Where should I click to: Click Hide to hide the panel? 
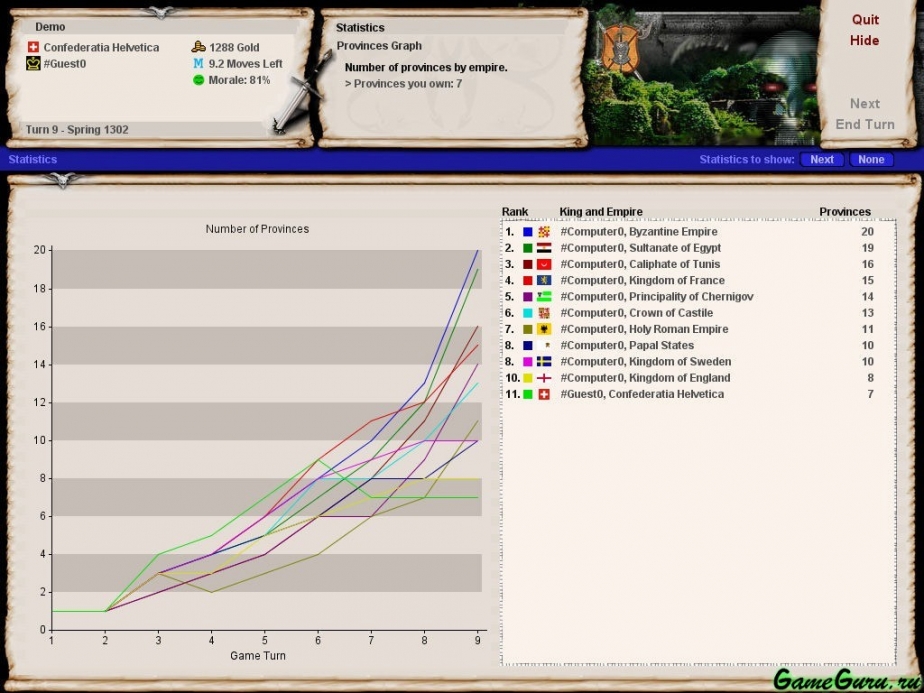(x=864, y=41)
